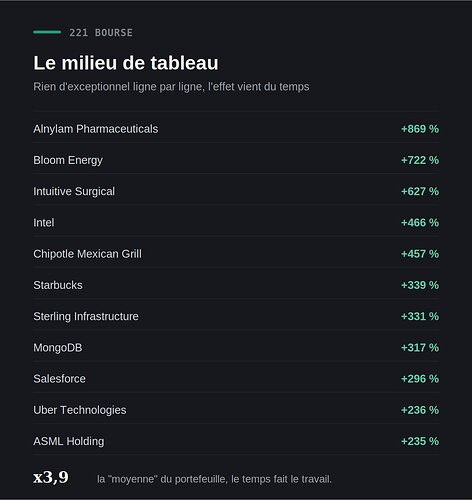Screen dimensions: 472x500
Task: Click the +722 % percentage
Action: click(x=420, y=160)
